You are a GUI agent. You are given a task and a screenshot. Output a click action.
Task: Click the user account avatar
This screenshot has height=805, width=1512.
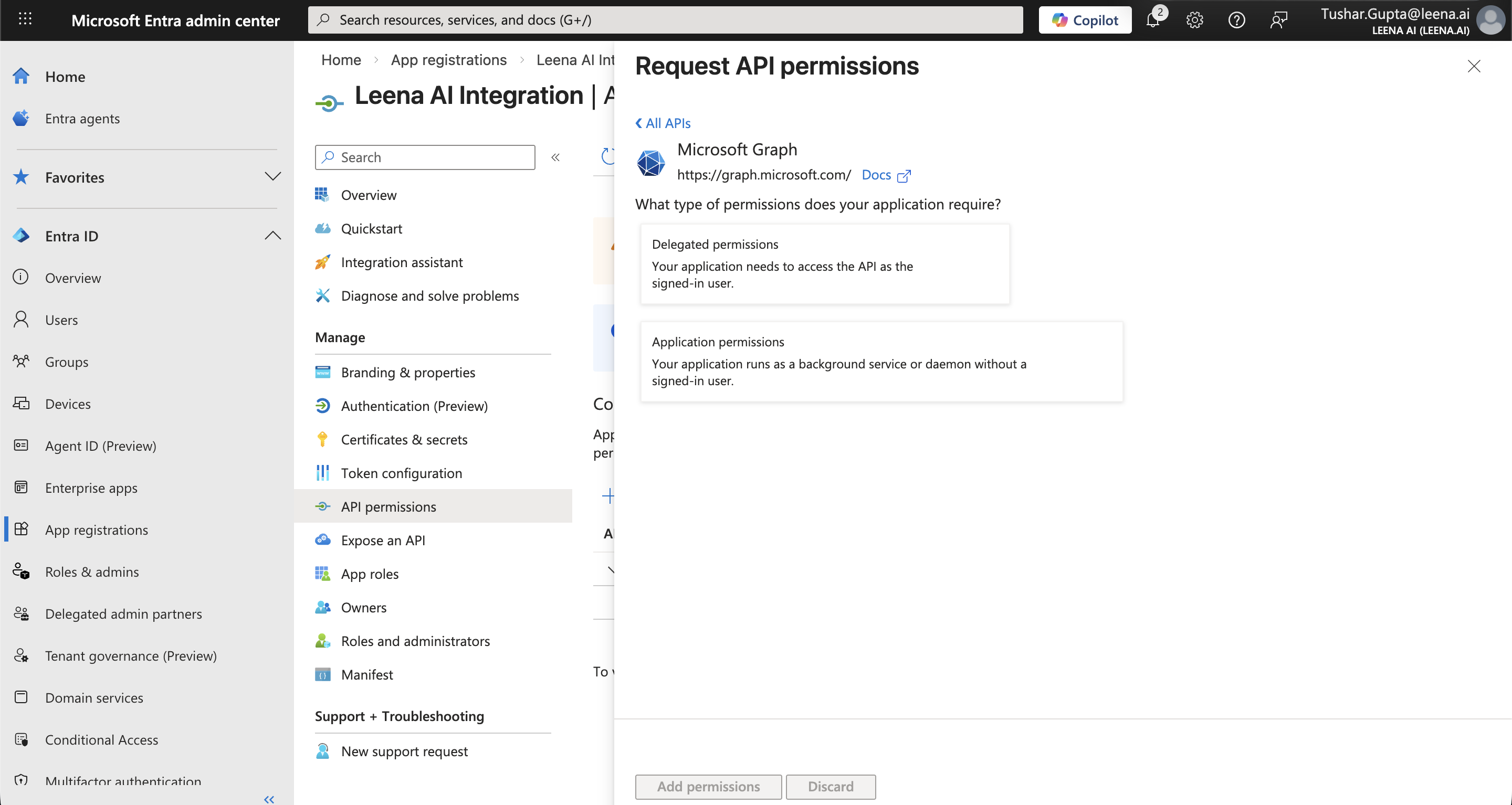click(x=1490, y=20)
